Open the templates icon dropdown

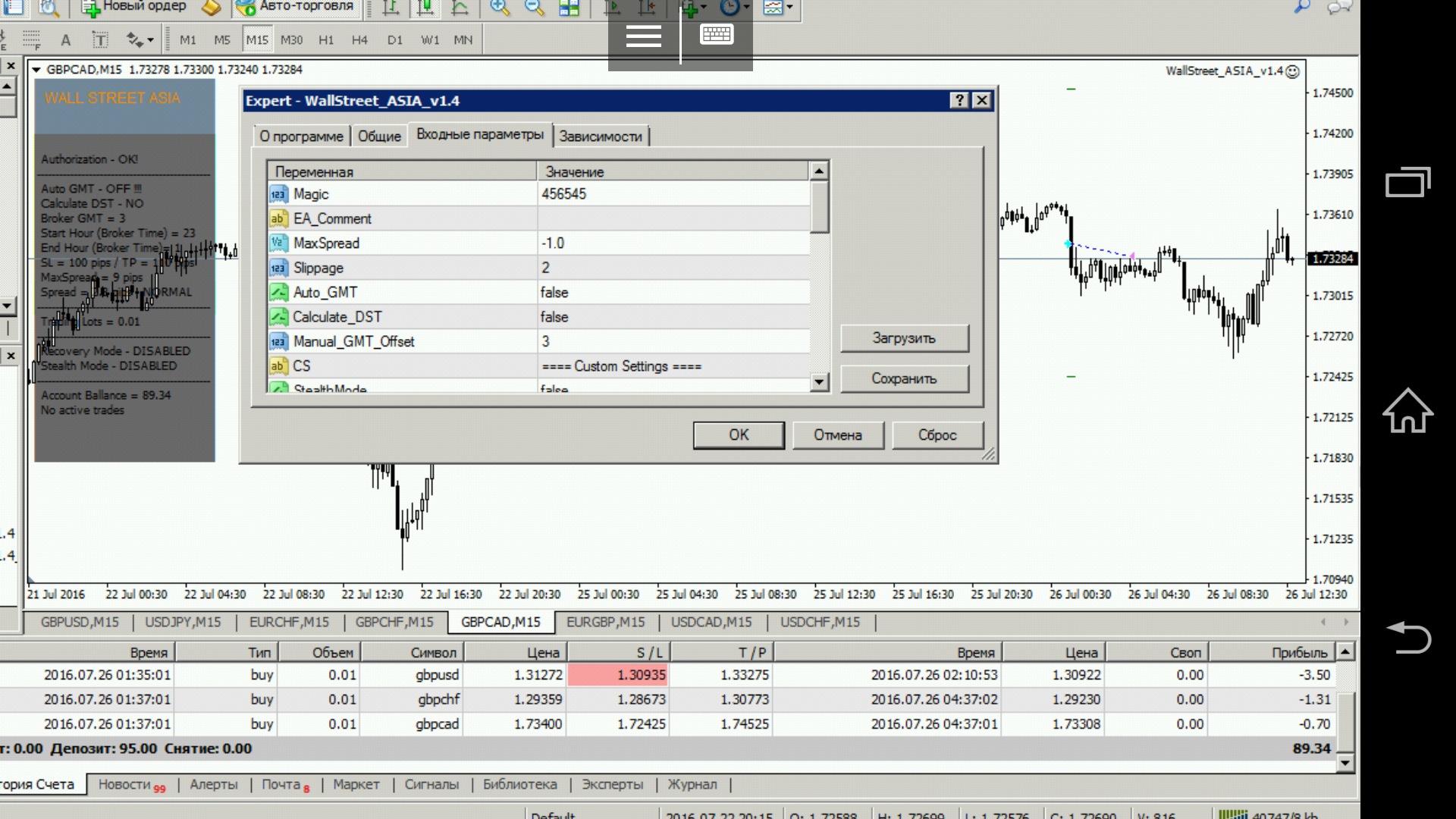pos(778,8)
